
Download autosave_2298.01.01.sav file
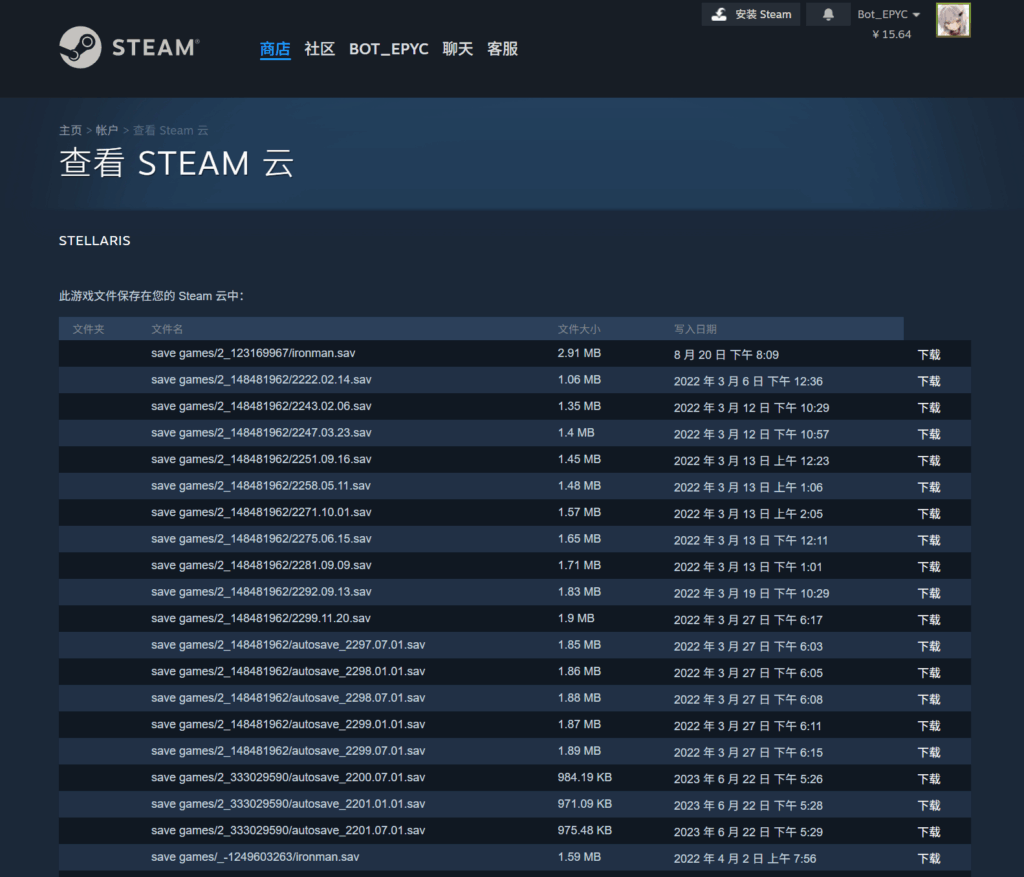tap(929, 673)
